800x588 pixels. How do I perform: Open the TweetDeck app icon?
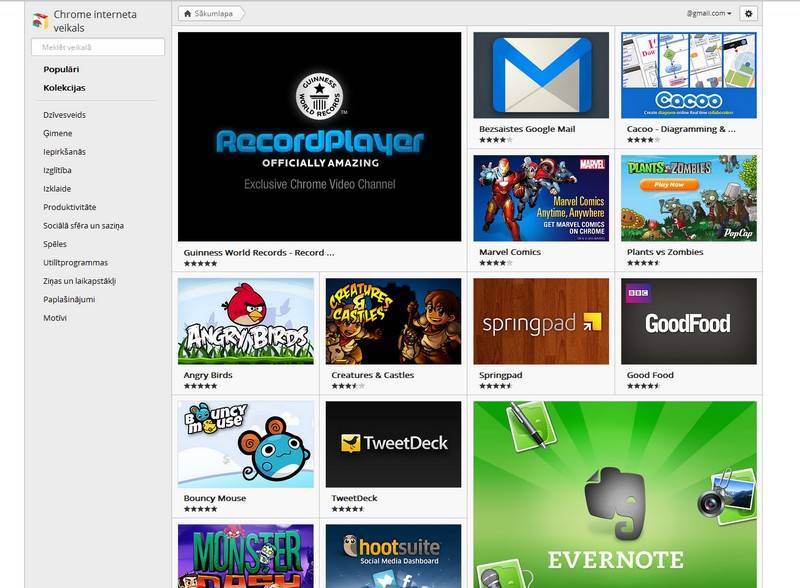tap(393, 444)
